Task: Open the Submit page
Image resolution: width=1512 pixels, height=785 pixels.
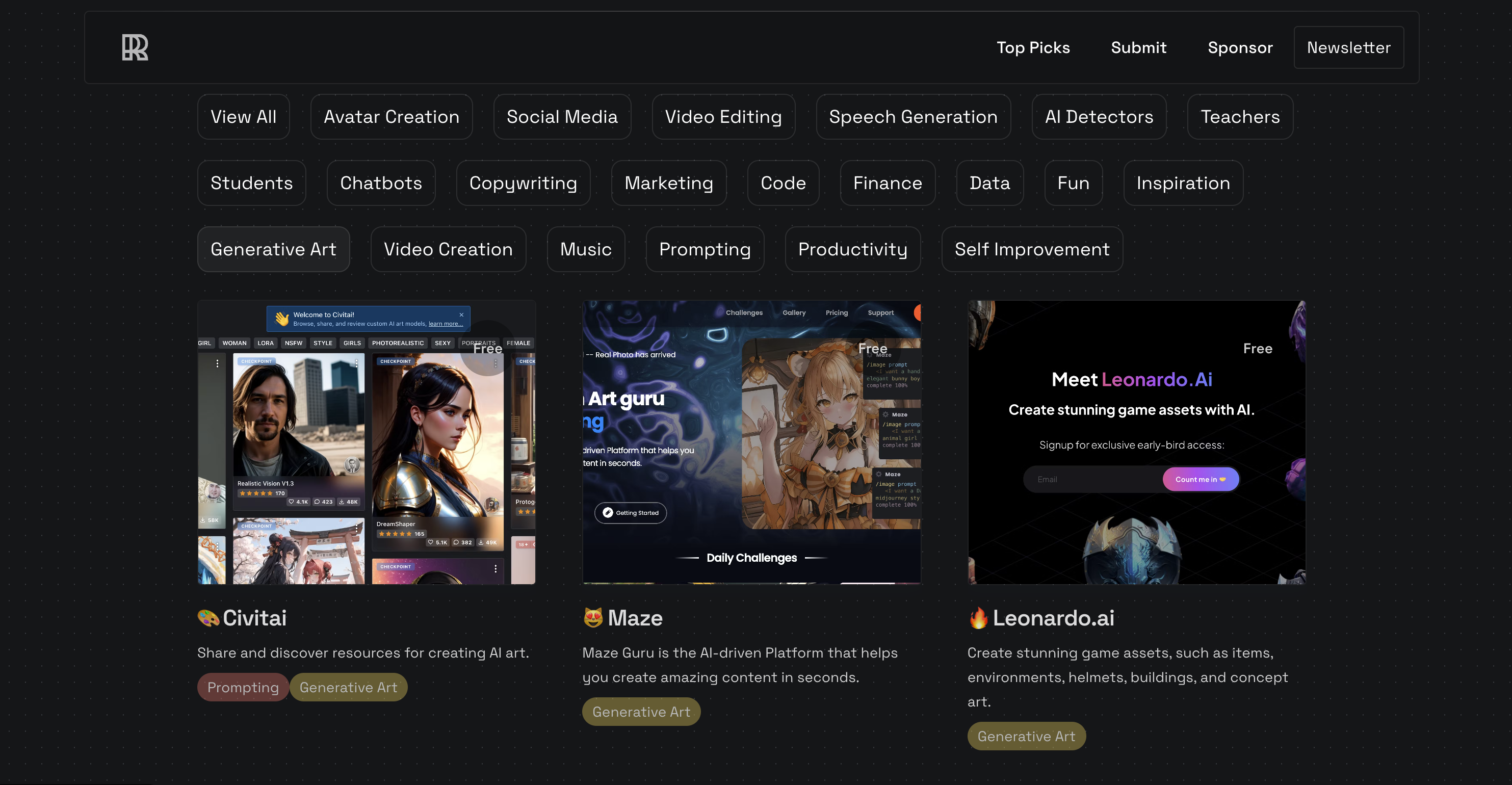Action: (x=1139, y=47)
